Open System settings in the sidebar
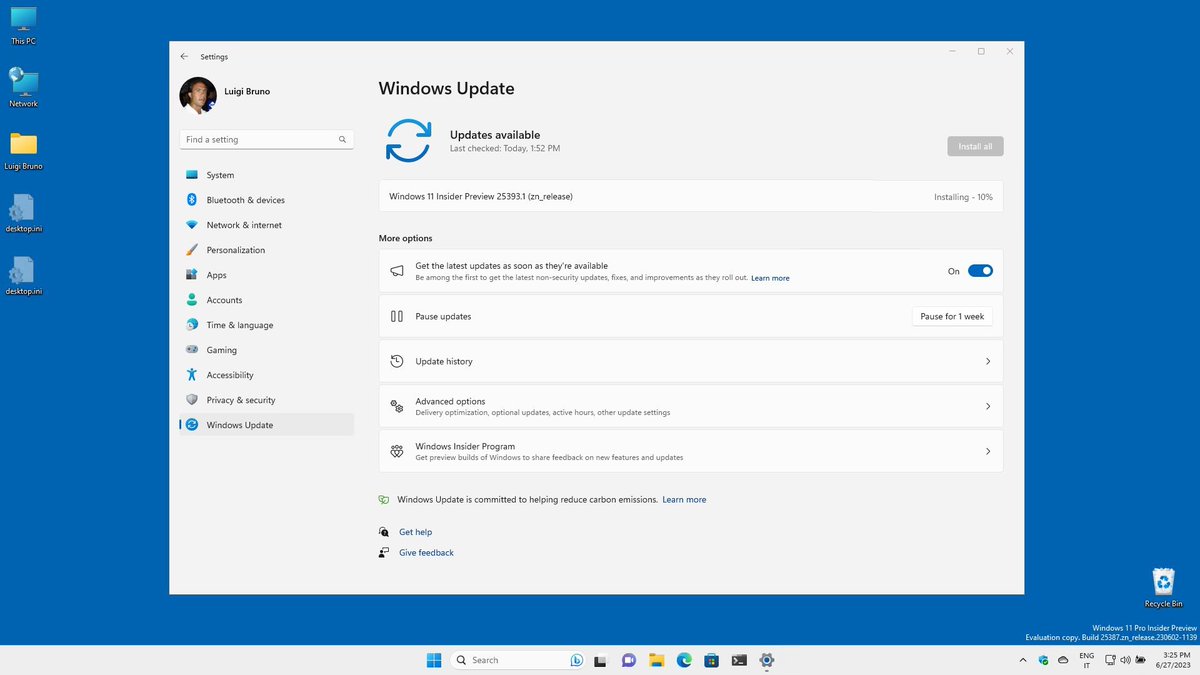This screenshot has width=1200, height=675. pos(266,175)
